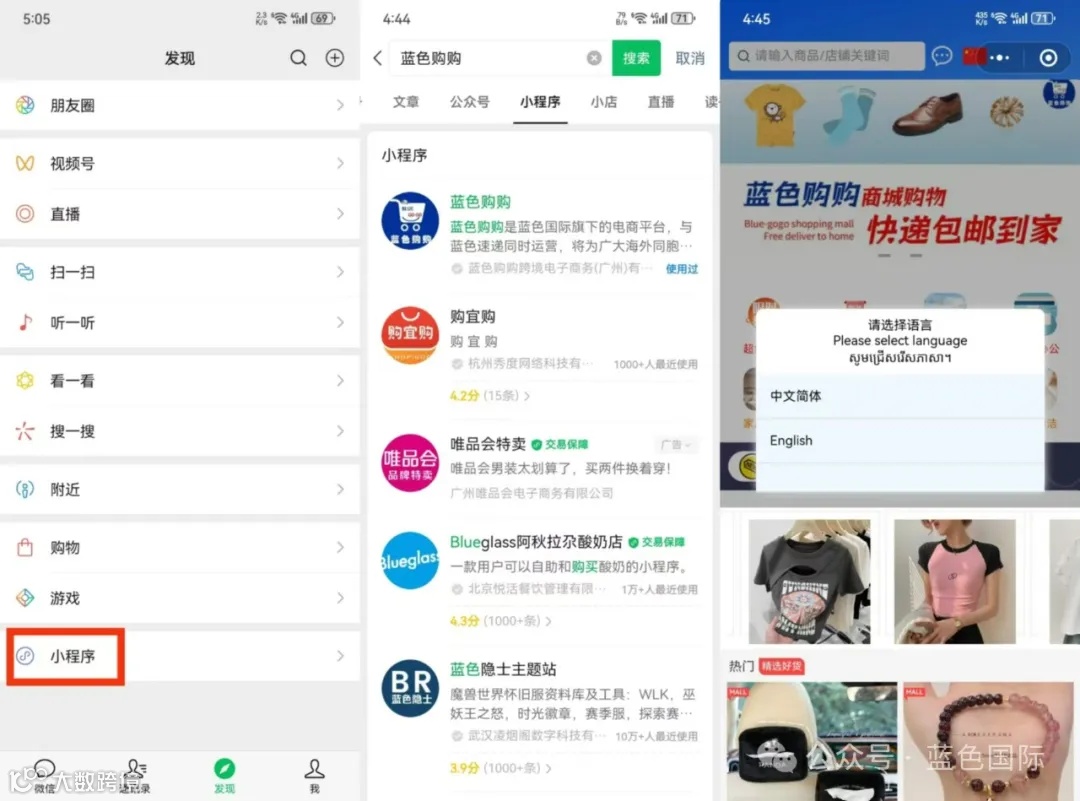Click the 使用过 label on 蓝色购购
The width and height of the screenshot is (1080, 801).
[681, 269]
